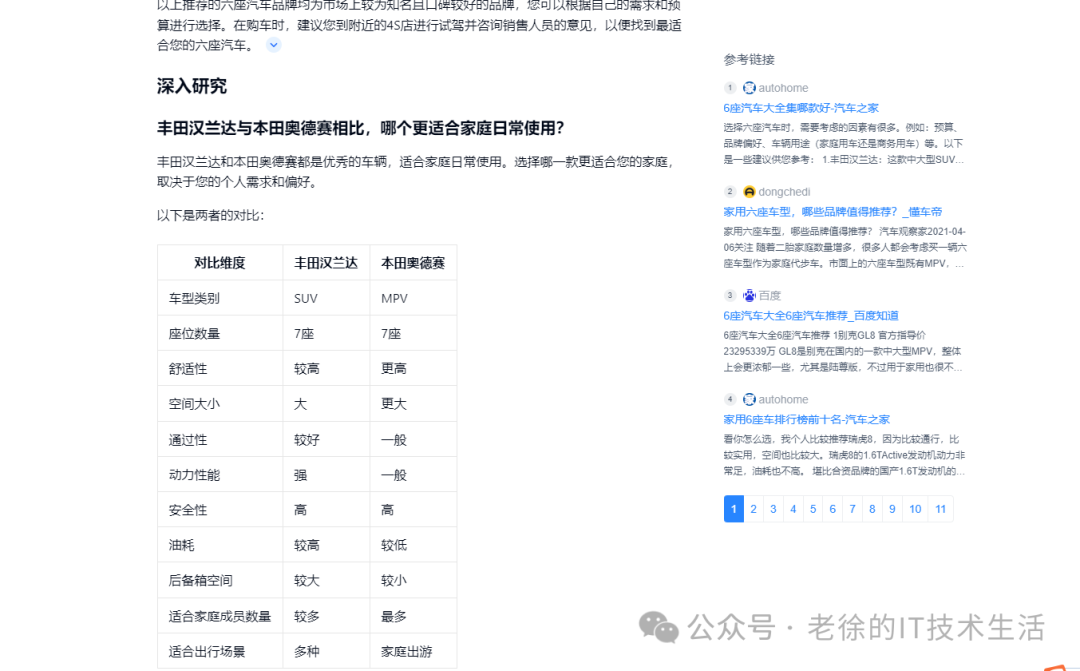
Task: Go to reference page 3
Action: pos(773,509)
